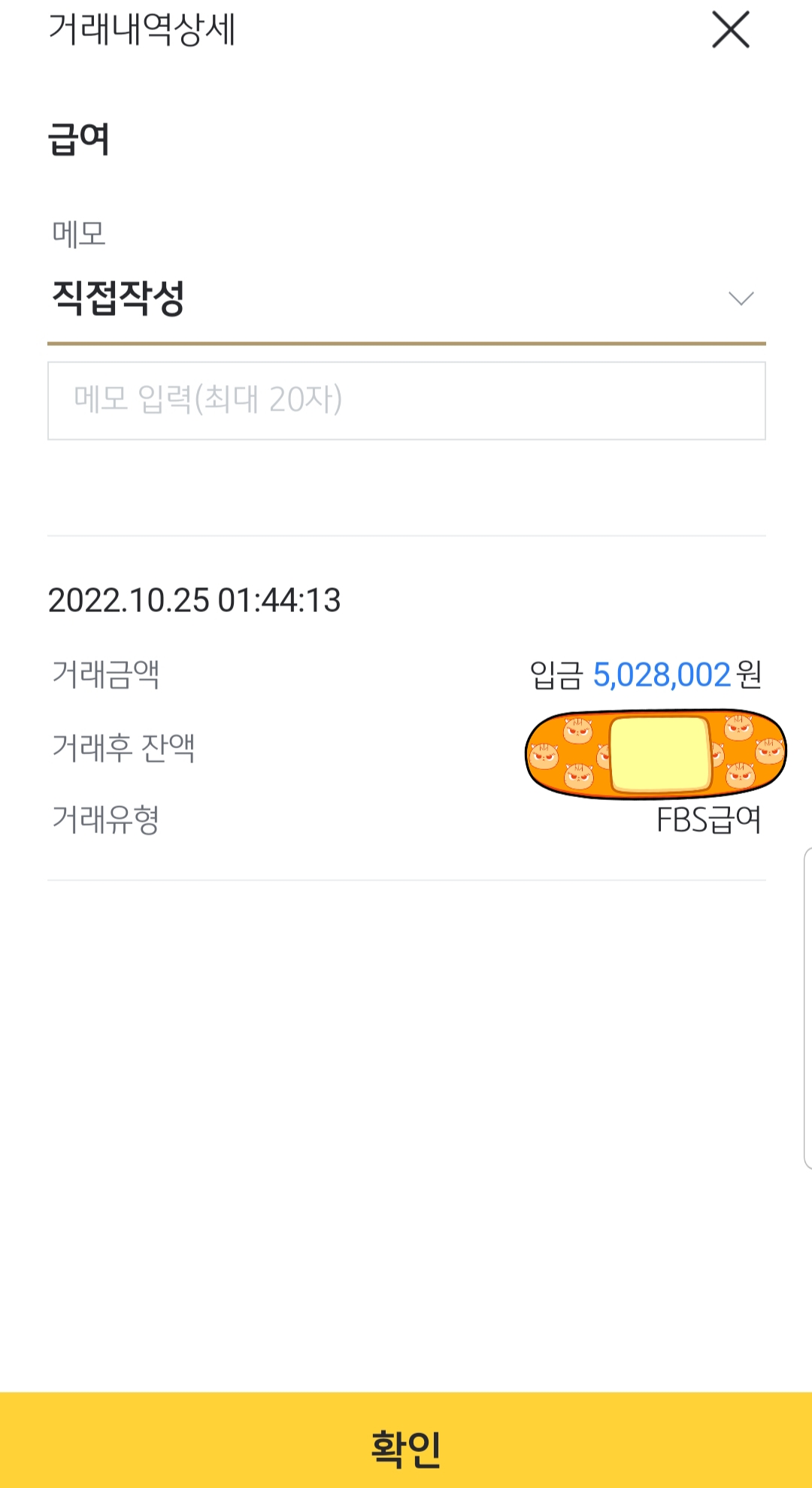Tap the 거래유형 row label
Screen dimensions: 812x1488
point(105,820)
